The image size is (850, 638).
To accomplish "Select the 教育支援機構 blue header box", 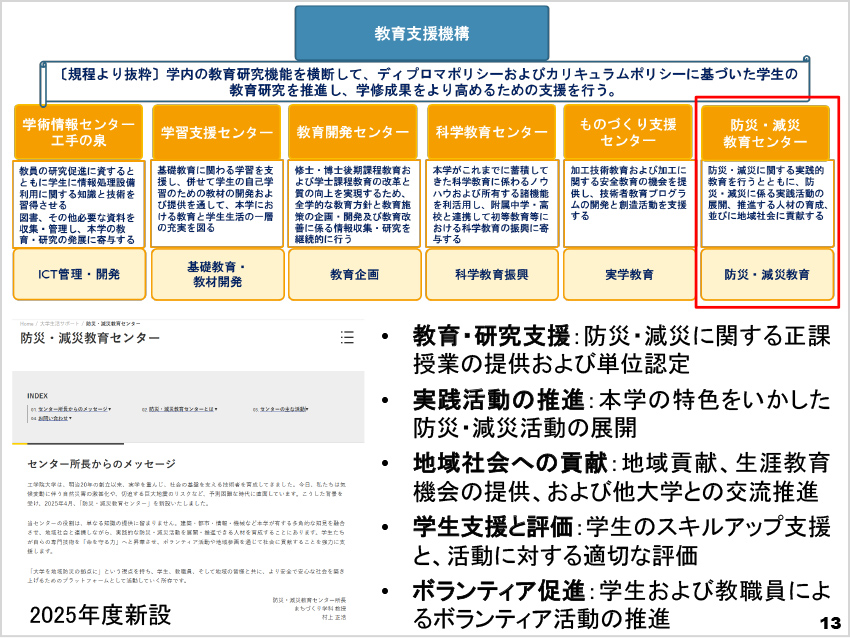I will tap(421, 33).
